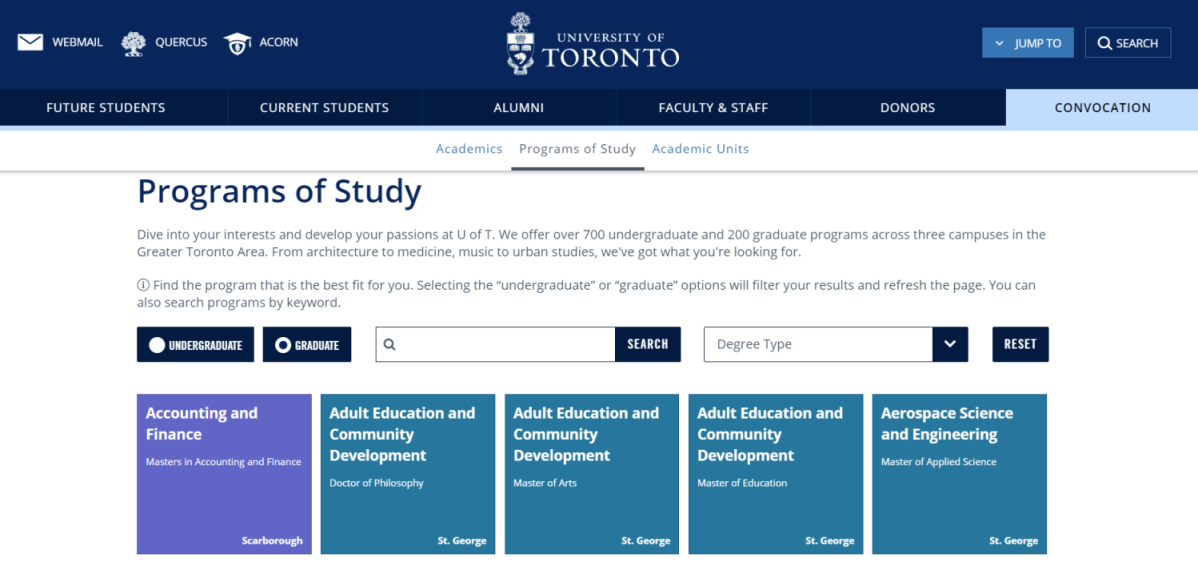Click the Degree Type chevron arrow
Screen dimensions: 1198x562
pyautogui.click(x=950, y=344)
